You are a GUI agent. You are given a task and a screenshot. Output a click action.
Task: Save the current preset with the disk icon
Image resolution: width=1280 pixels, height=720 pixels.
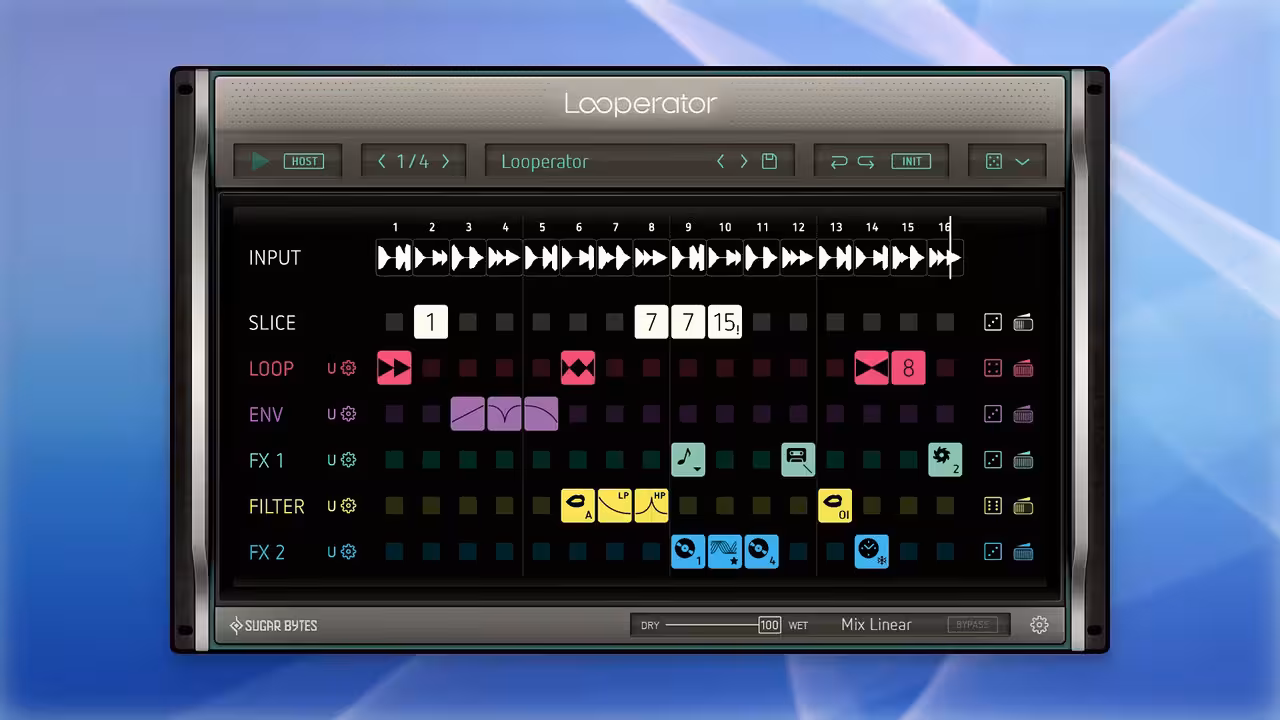point(769,161)
